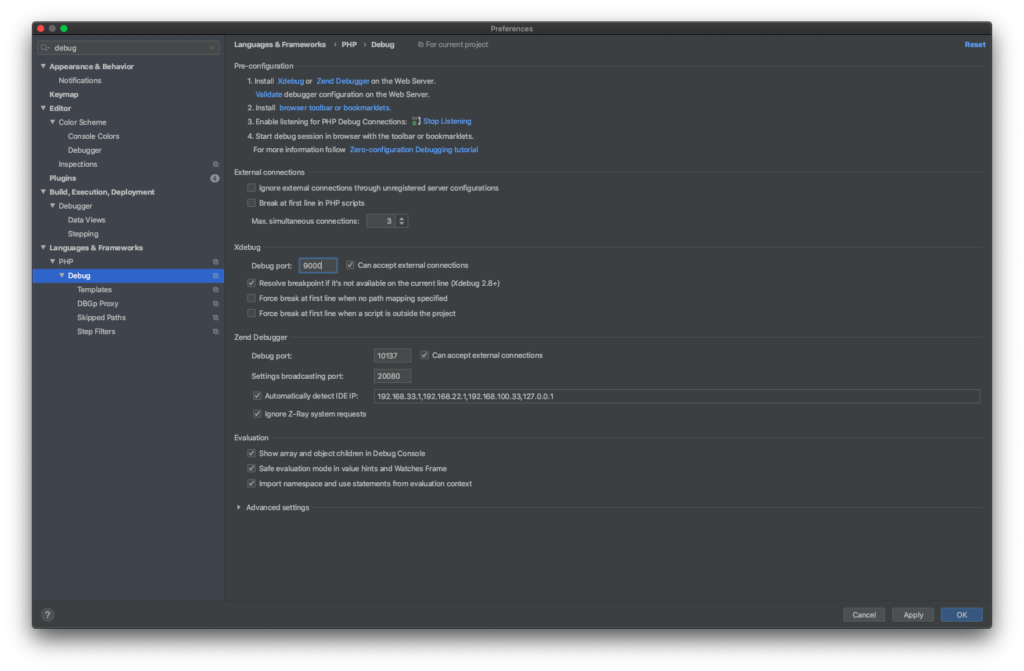Click the Plugins update count badge
The width and height of the screenshot is (1024, 671).
coord(214,178)
